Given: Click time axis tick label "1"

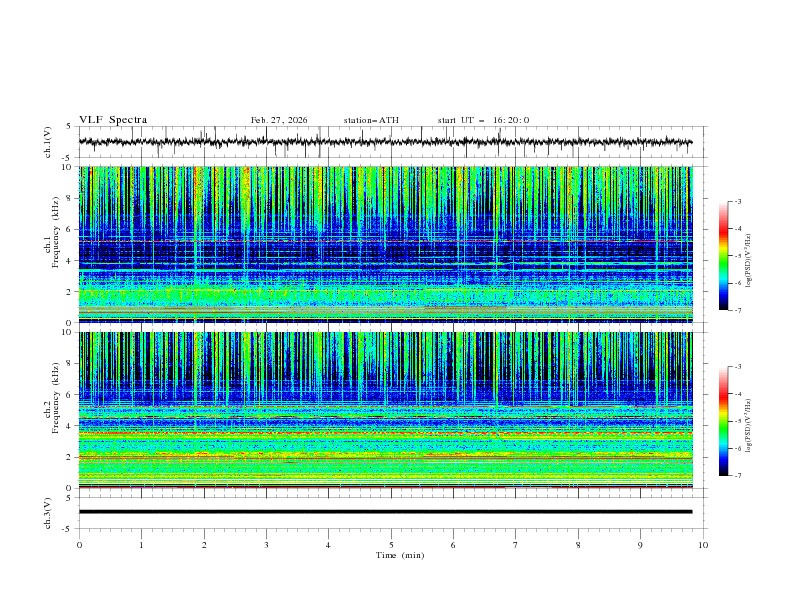Looking at the screenshot, I should coord(141,545).
